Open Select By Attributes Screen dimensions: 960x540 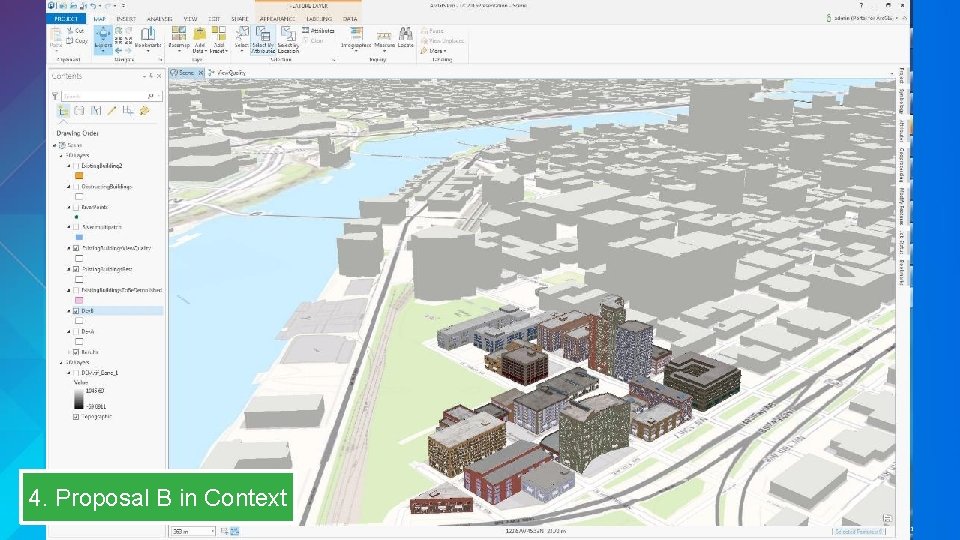tap(263, 39)
